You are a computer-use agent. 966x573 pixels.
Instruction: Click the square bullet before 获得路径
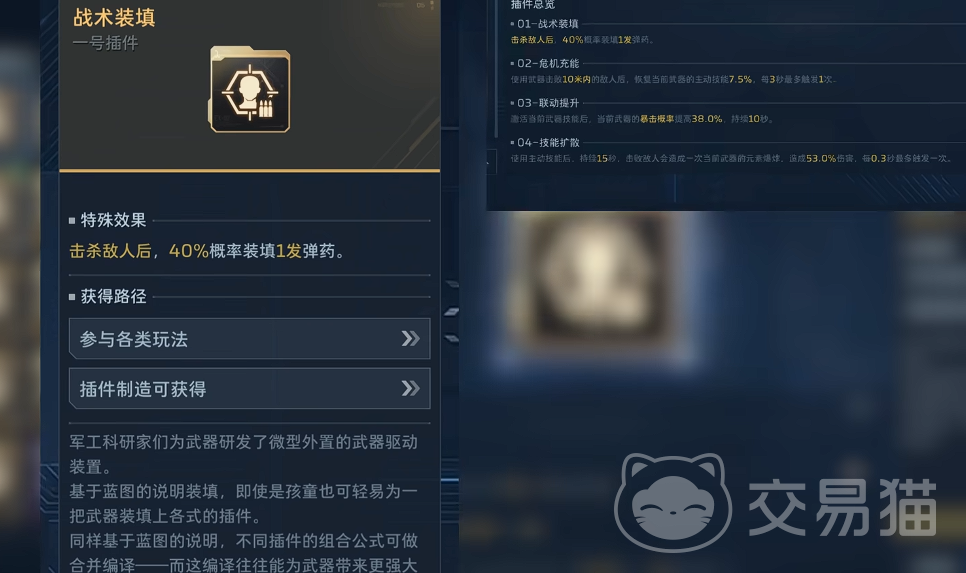72,297
